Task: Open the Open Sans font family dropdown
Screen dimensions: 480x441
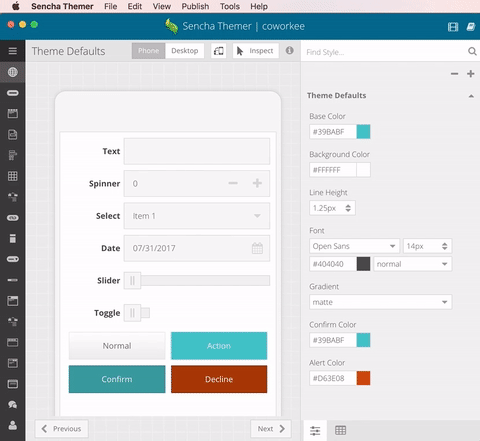Action: click(x=354, y=246)
